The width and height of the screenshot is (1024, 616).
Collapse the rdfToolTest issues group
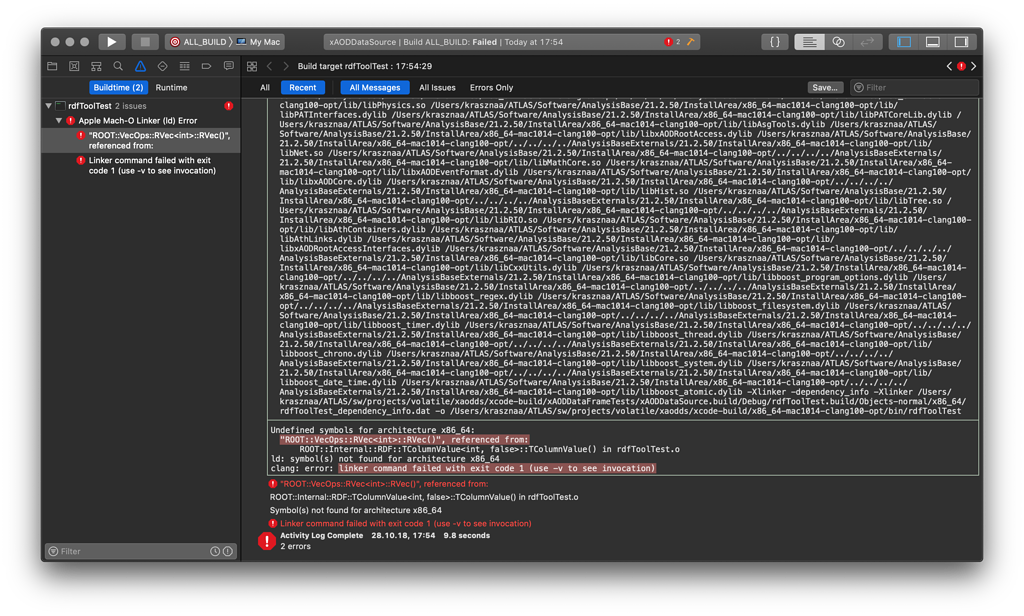coord(48,106)
